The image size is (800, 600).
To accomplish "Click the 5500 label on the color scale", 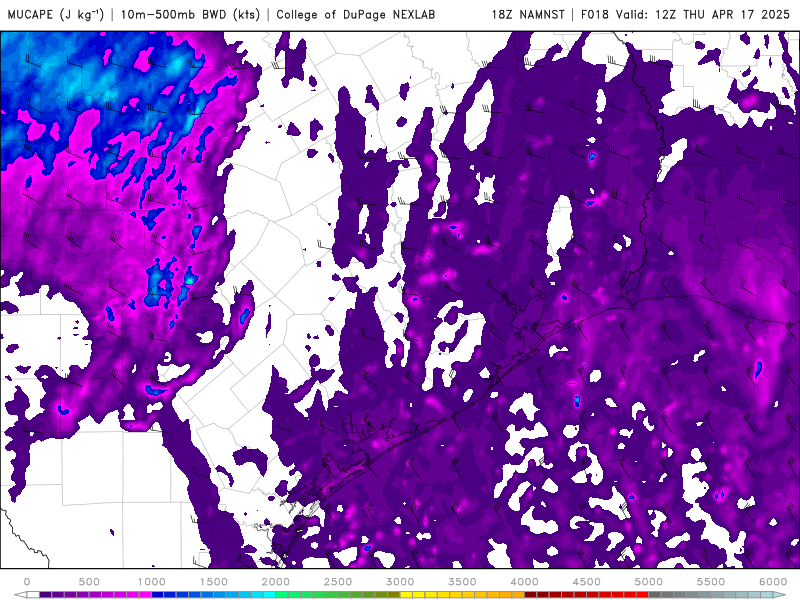I will pos(711,582).
